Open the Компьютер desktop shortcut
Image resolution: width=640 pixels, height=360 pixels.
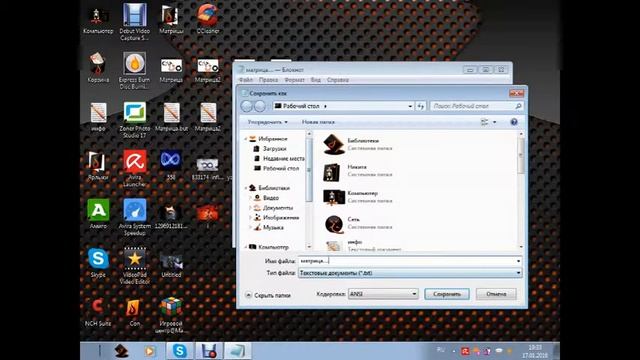[98, 20]
